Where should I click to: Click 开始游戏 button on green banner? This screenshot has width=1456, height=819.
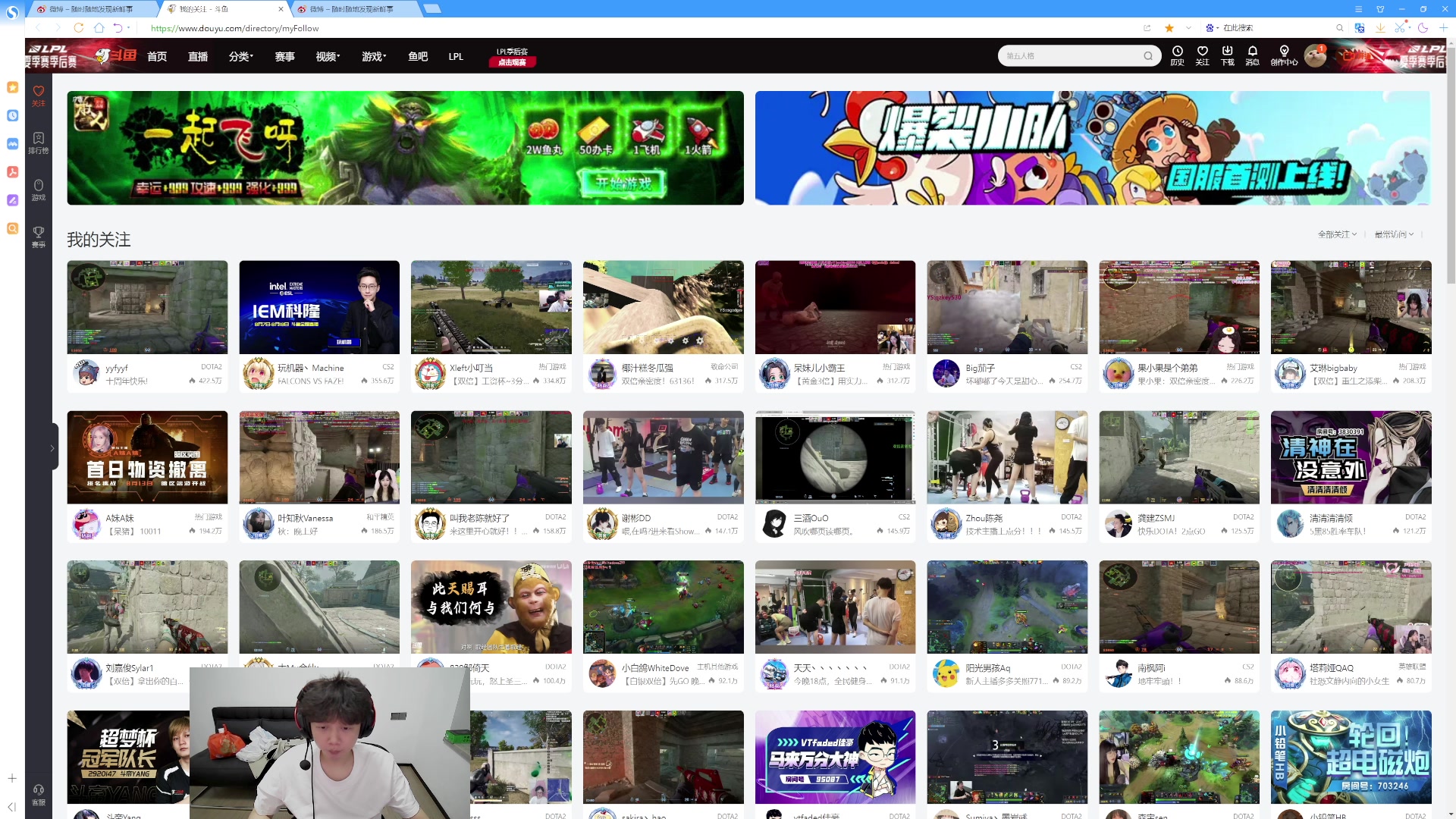coord(623,183)
